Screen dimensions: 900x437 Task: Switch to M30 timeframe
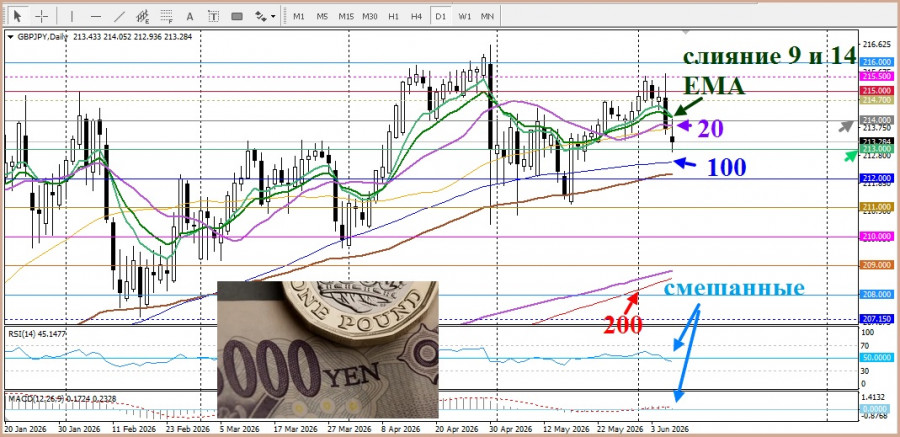(x=370, y=16)
